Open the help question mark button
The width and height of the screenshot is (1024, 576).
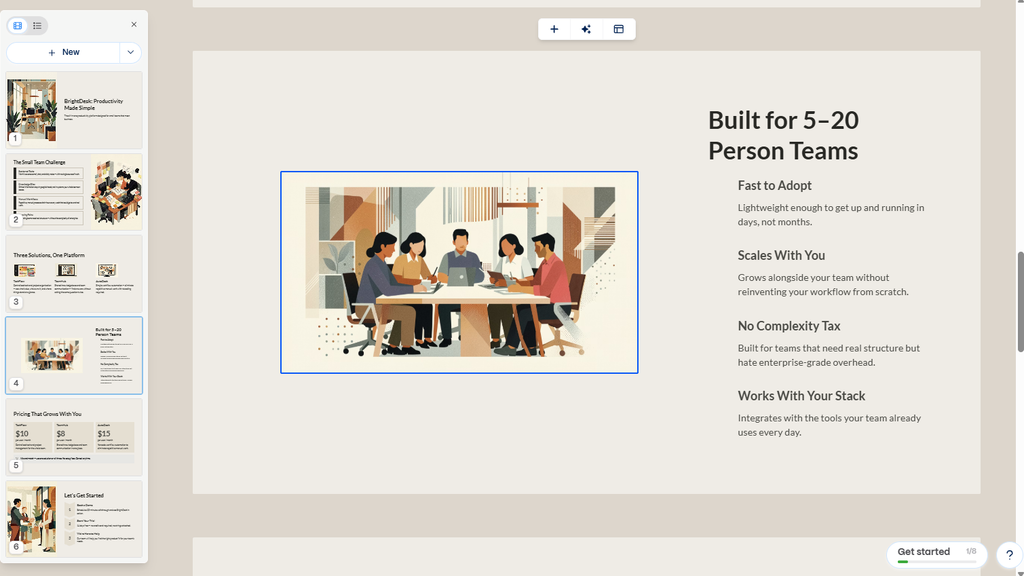[x=1009, y=554]
